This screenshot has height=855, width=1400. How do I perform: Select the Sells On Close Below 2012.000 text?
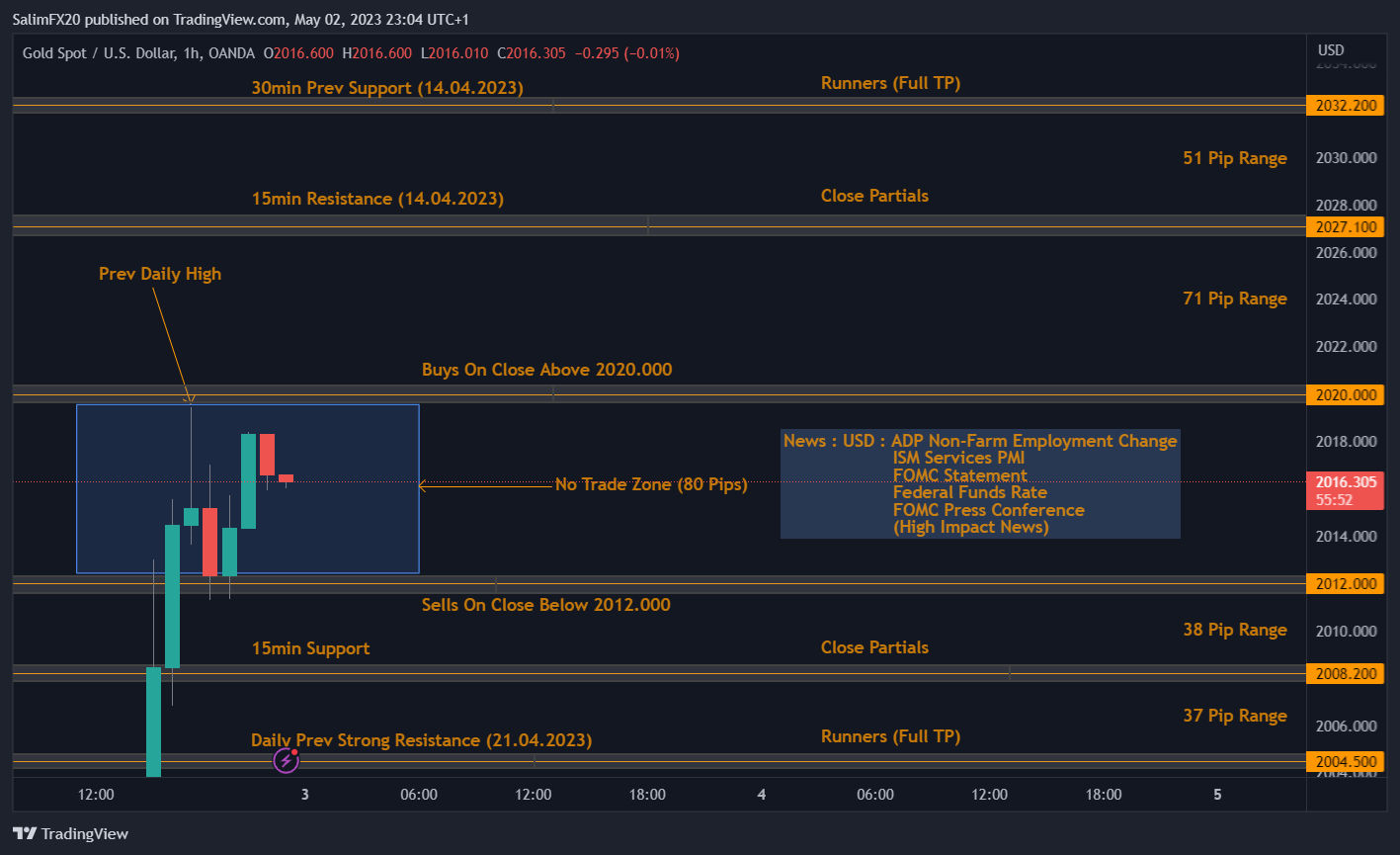pos(545,605)
